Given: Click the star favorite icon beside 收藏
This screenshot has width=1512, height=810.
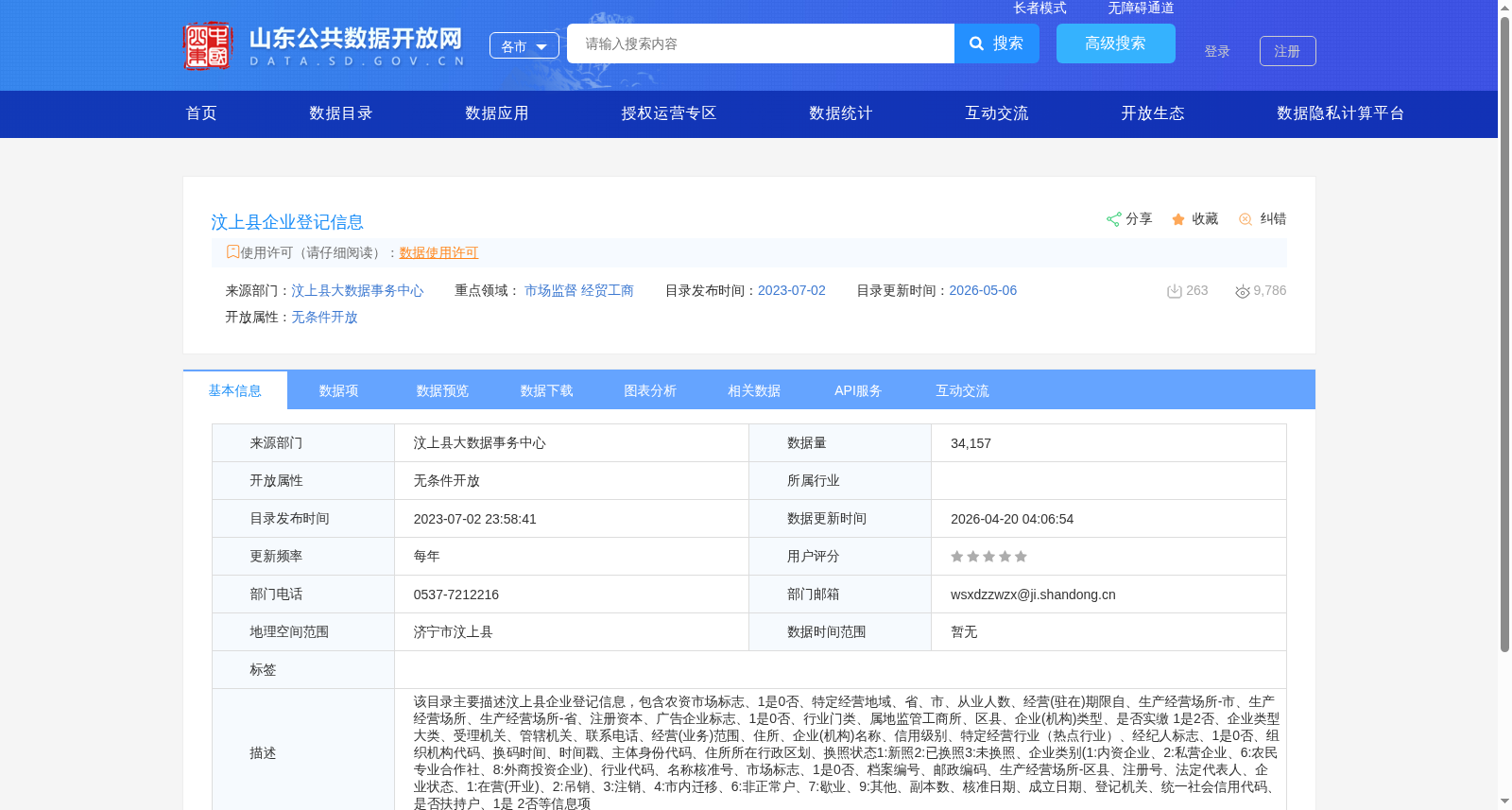Looking at the screenshot, I should (1178, 219).
